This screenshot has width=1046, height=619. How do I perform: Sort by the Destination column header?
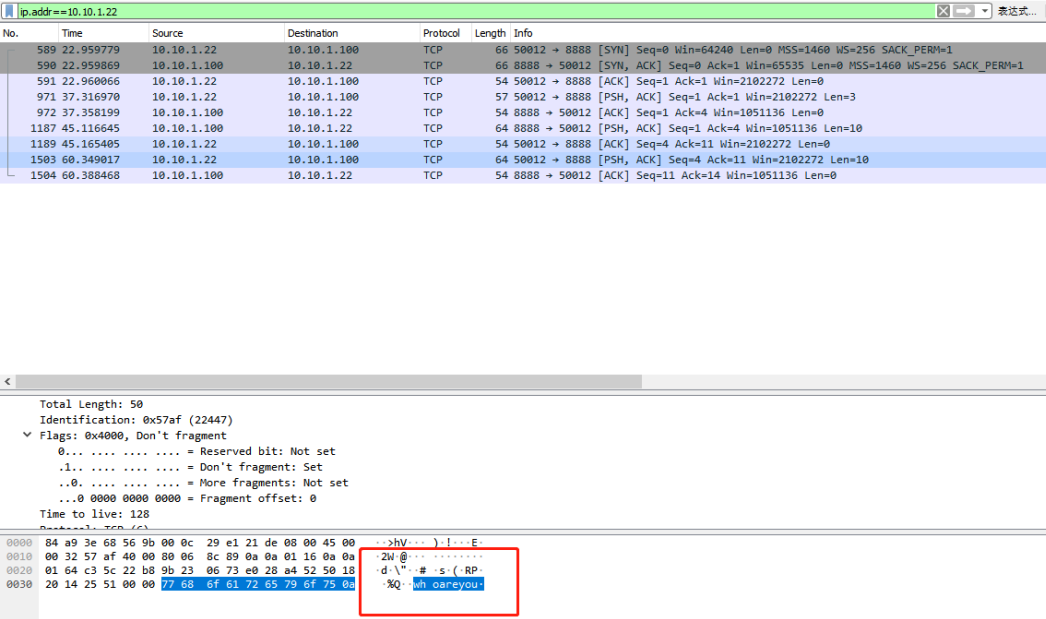tap(352, 33)
